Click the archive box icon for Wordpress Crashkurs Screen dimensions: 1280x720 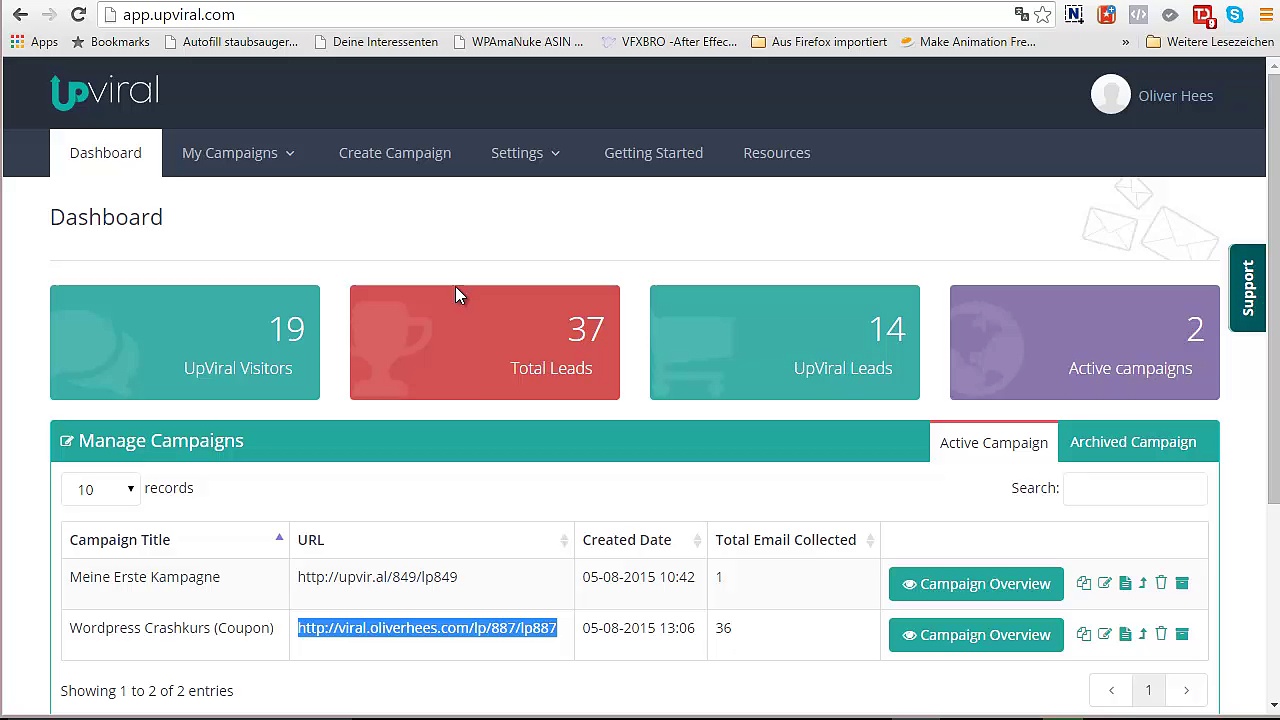pyautogui.click(x=1182, y=634)
